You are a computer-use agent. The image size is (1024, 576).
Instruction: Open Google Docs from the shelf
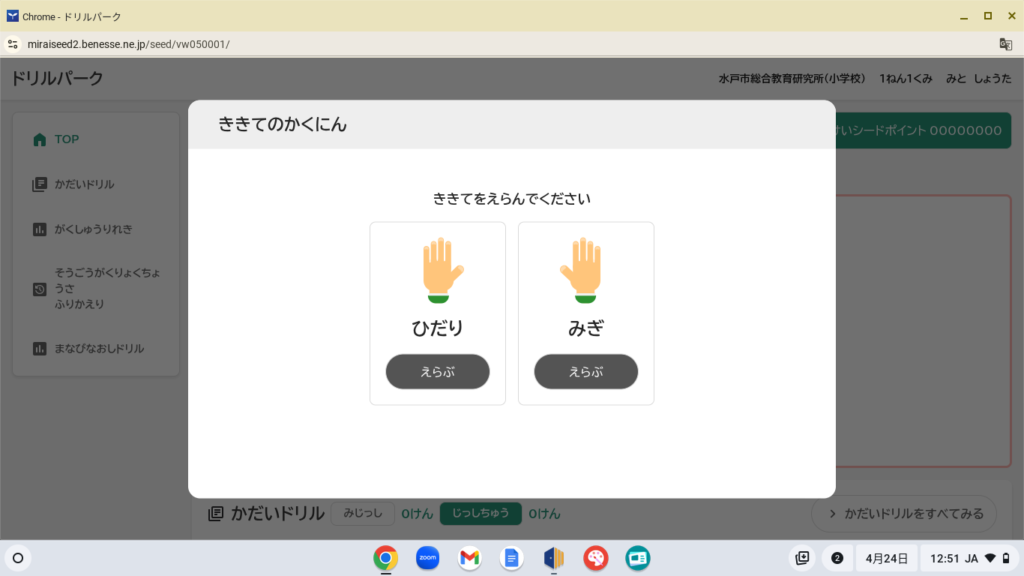[511, 558]
